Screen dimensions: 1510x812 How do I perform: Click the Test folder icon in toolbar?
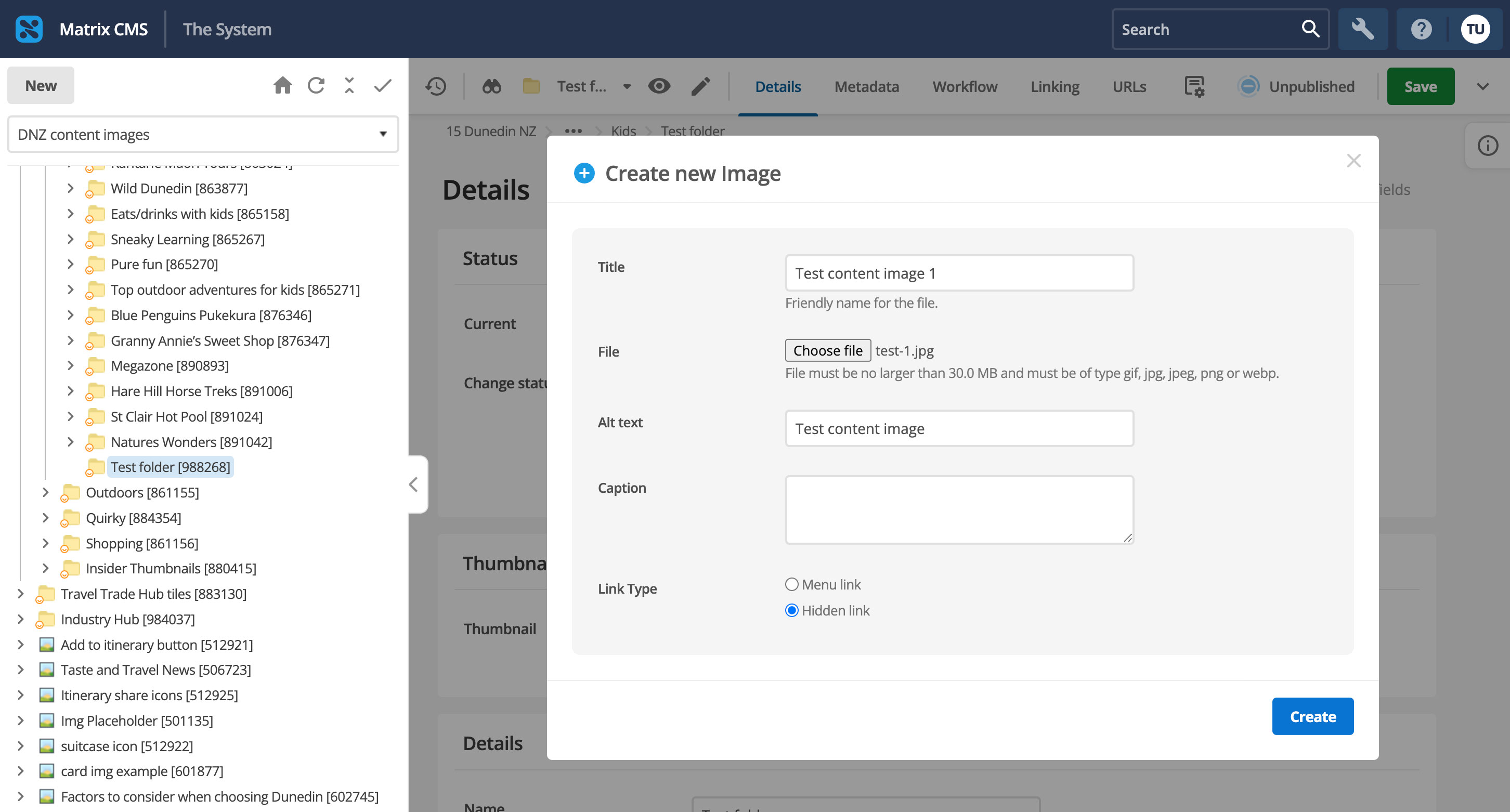(530, 87)
